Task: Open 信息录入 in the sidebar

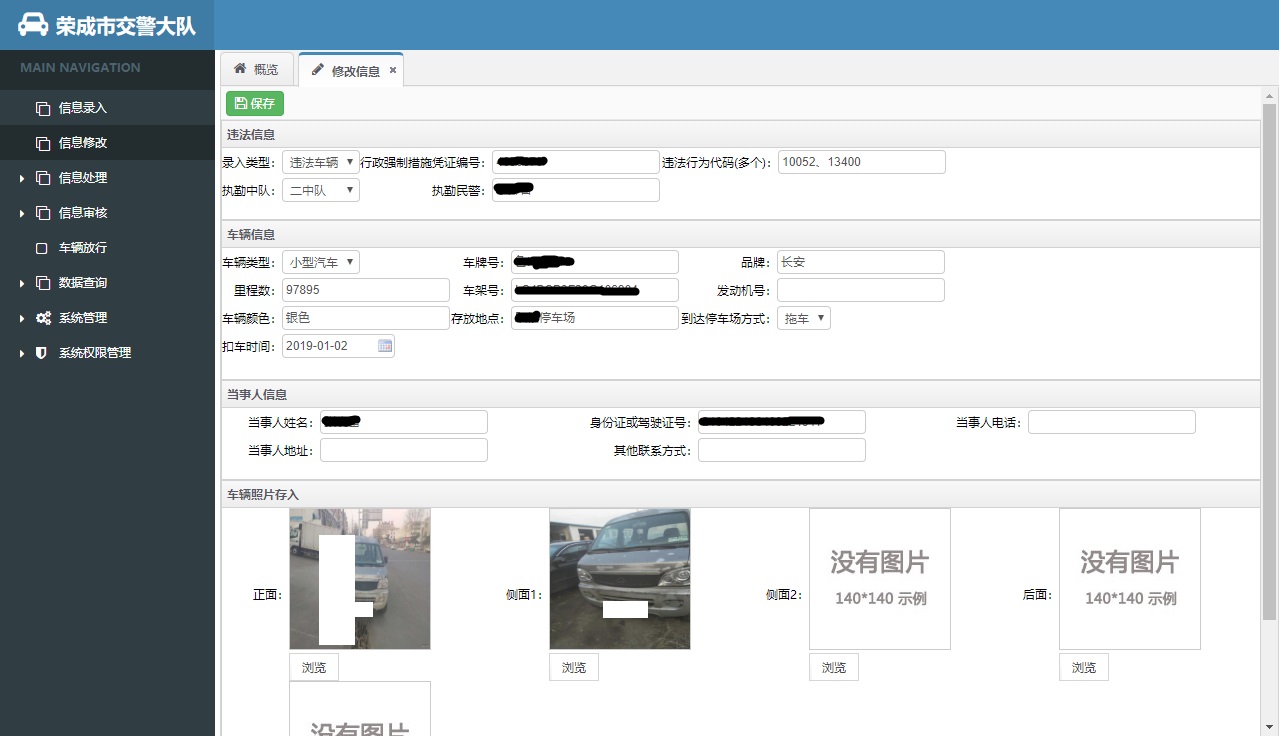Action: click(x=107, y=108)
